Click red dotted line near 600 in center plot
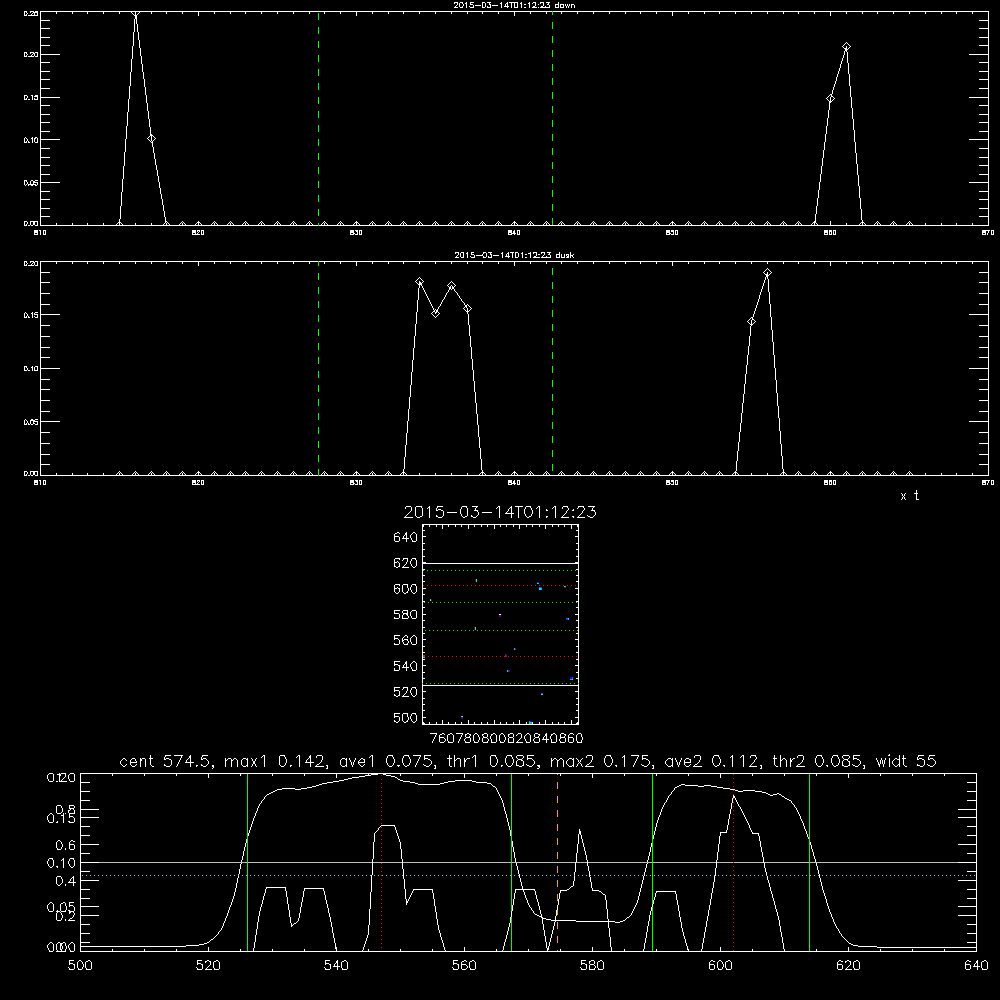Viewport: 1000px width, 1000px height. click(500, 585)
